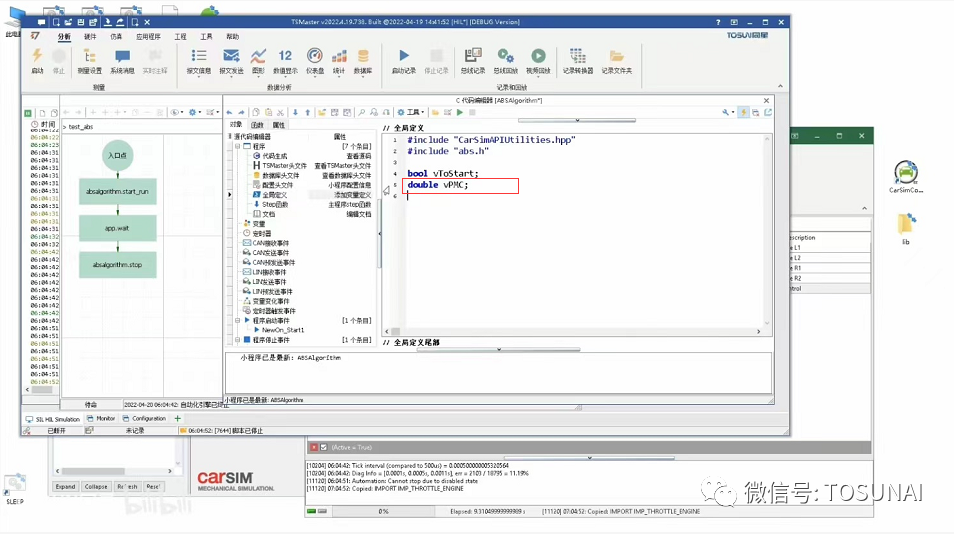
Task: Open the 记录文件夹 log folder
Action: (616, 60)
